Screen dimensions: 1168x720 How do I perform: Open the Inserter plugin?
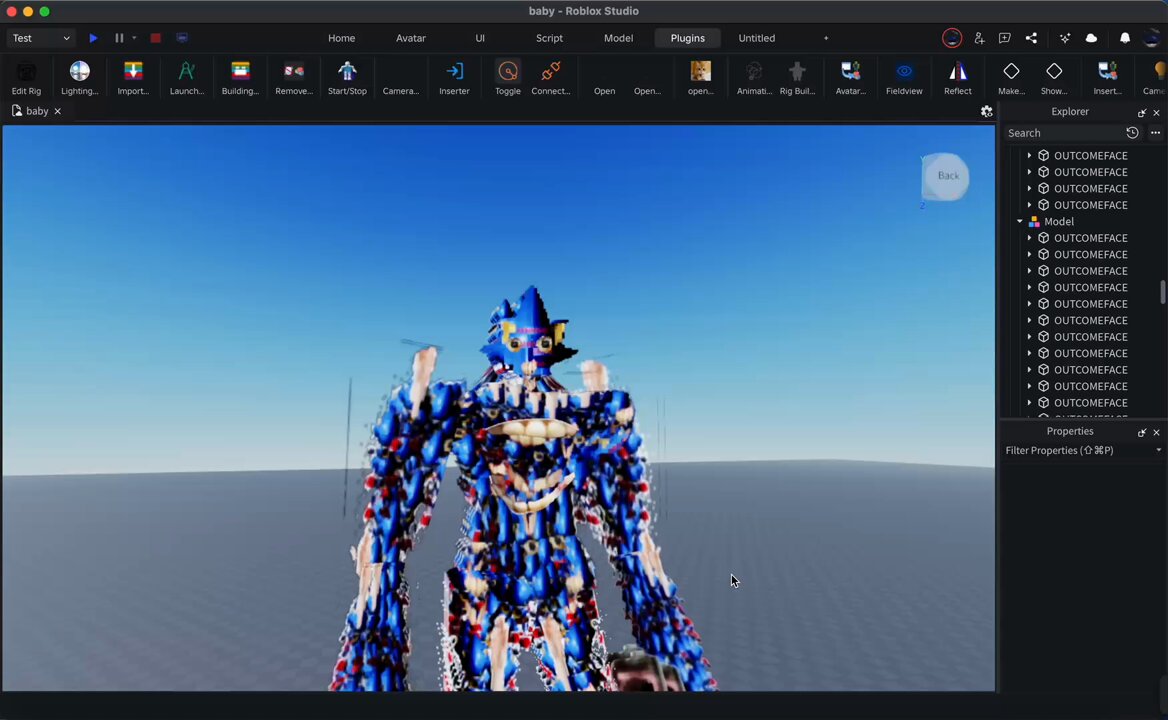(x=454, y=78)
